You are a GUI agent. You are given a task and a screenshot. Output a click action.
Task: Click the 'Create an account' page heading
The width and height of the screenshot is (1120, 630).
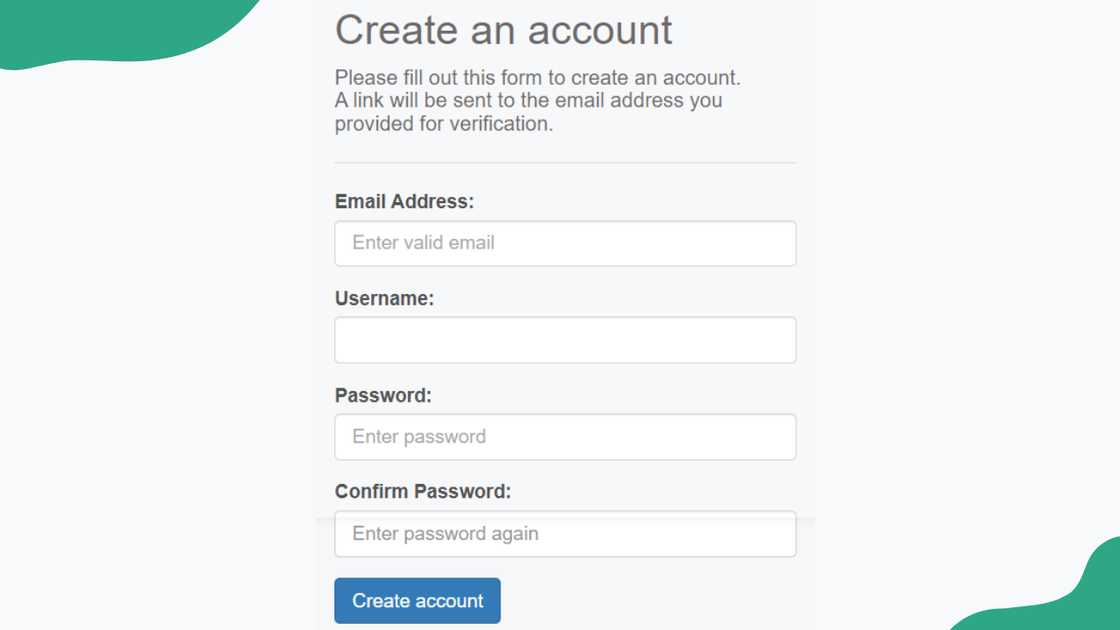pos(503,30)
